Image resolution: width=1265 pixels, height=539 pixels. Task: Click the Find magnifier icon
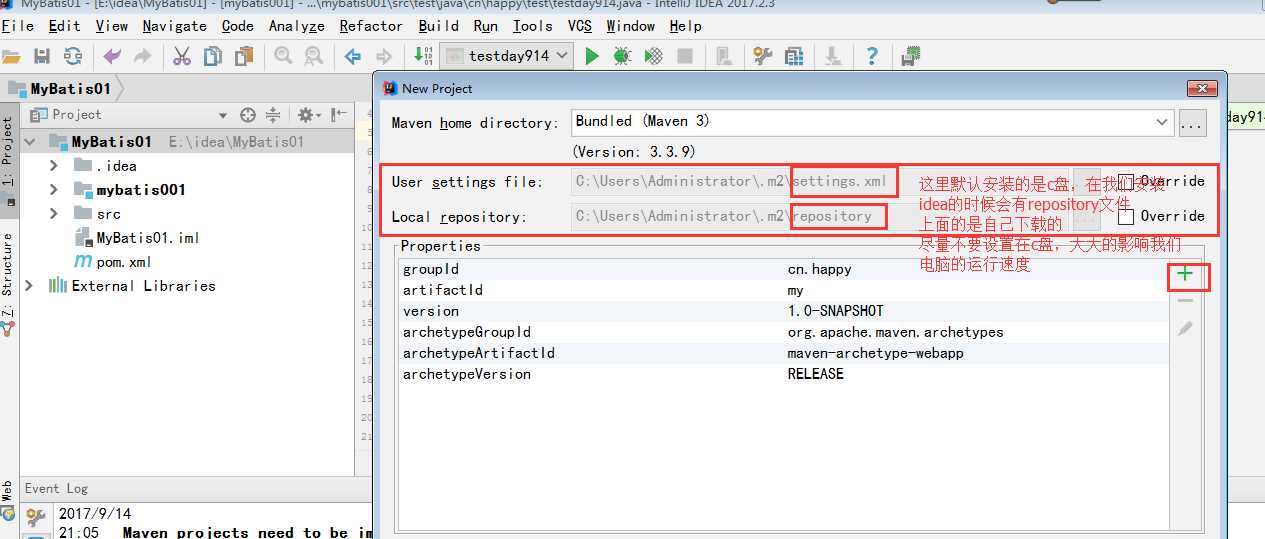[282, 56]
